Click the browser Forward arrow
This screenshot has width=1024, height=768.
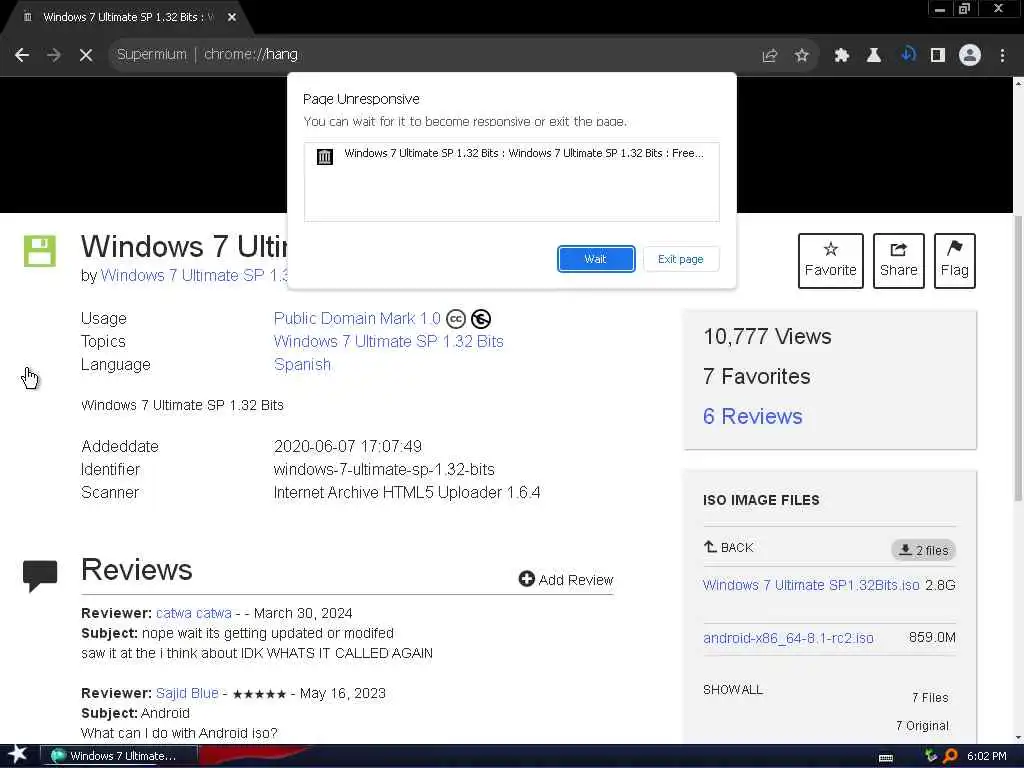54,55
